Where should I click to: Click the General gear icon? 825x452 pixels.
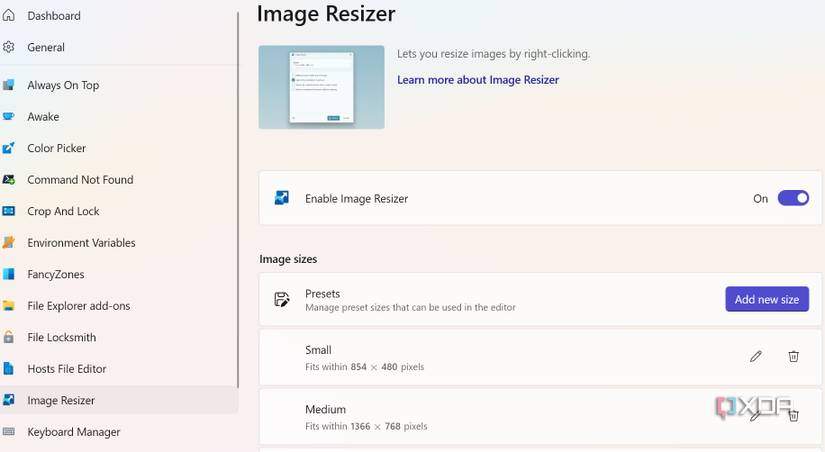point(8,47)
